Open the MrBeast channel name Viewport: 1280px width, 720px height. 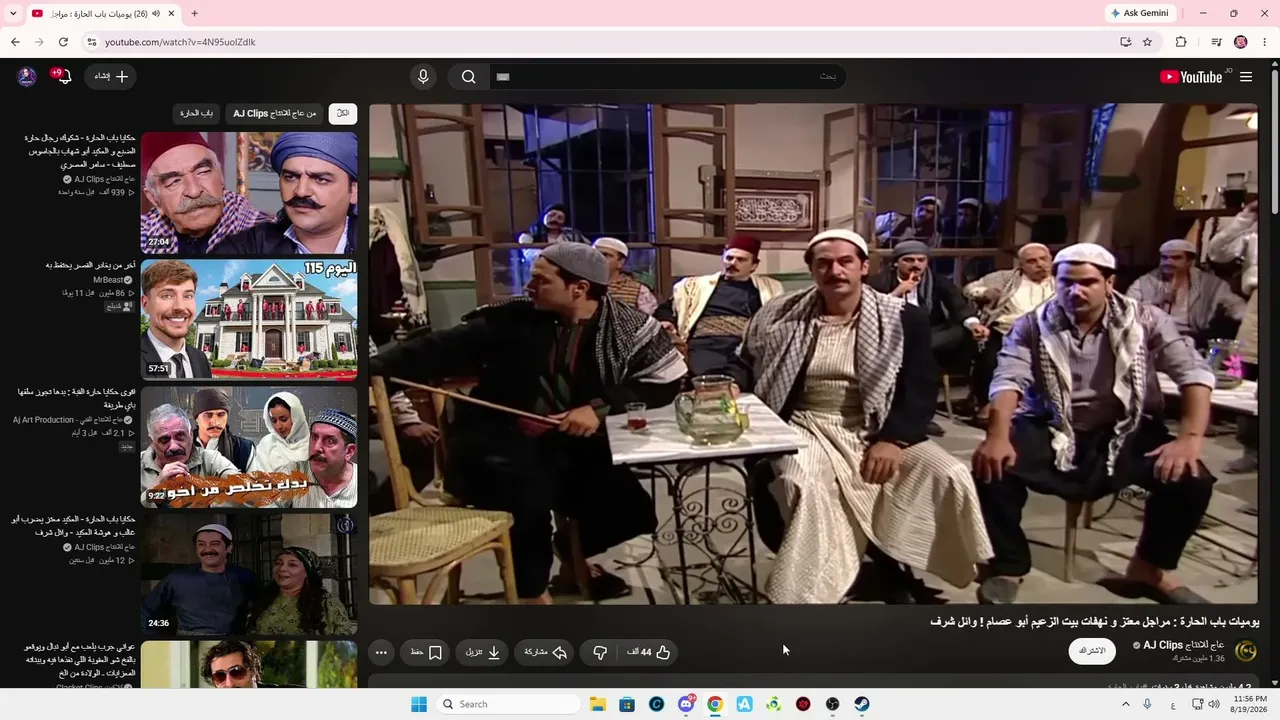click(108, 280)
